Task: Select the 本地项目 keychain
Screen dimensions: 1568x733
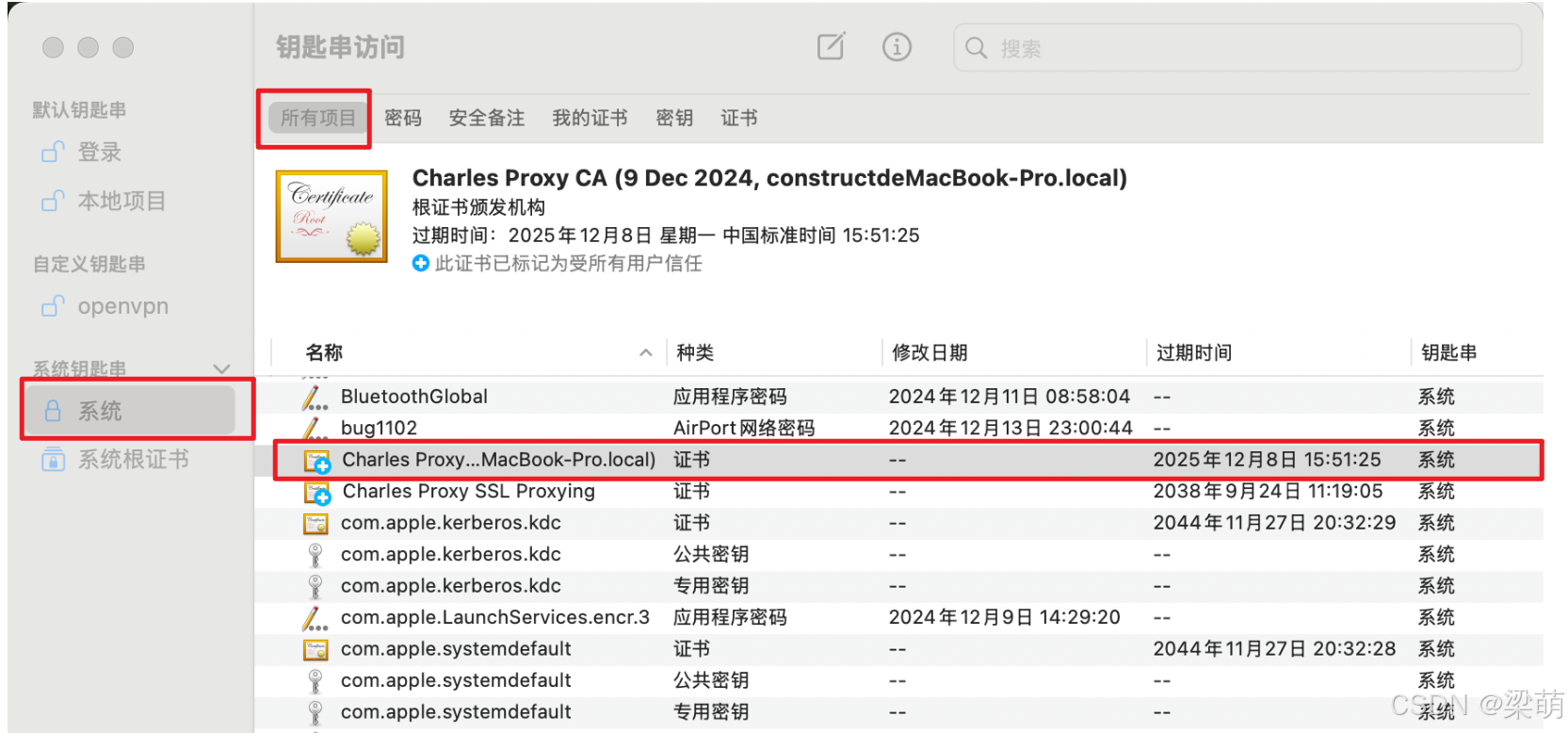Action: tap(121, 201)
